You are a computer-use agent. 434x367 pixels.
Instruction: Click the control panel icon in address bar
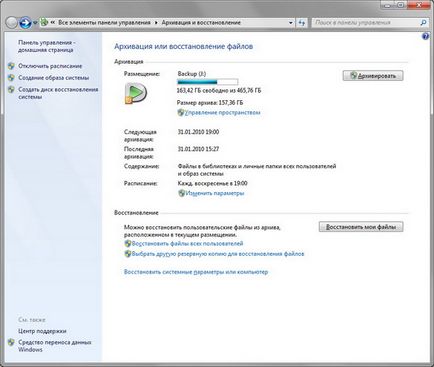44,22
